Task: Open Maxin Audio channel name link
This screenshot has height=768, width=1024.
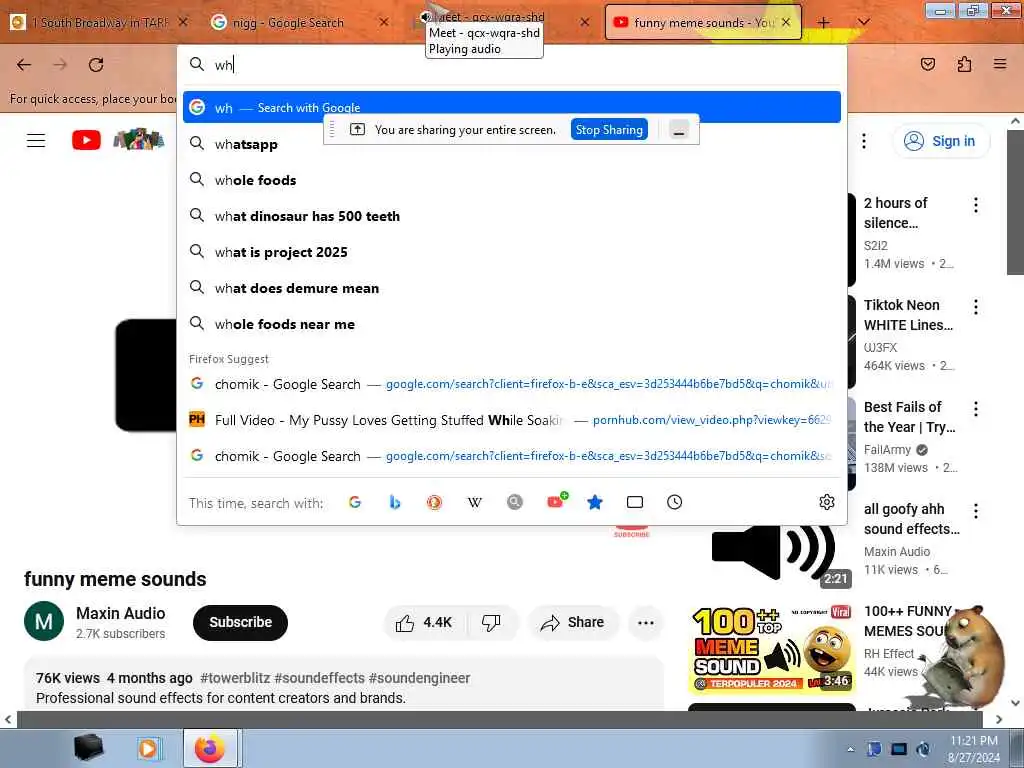Action: tap(121, 613)
